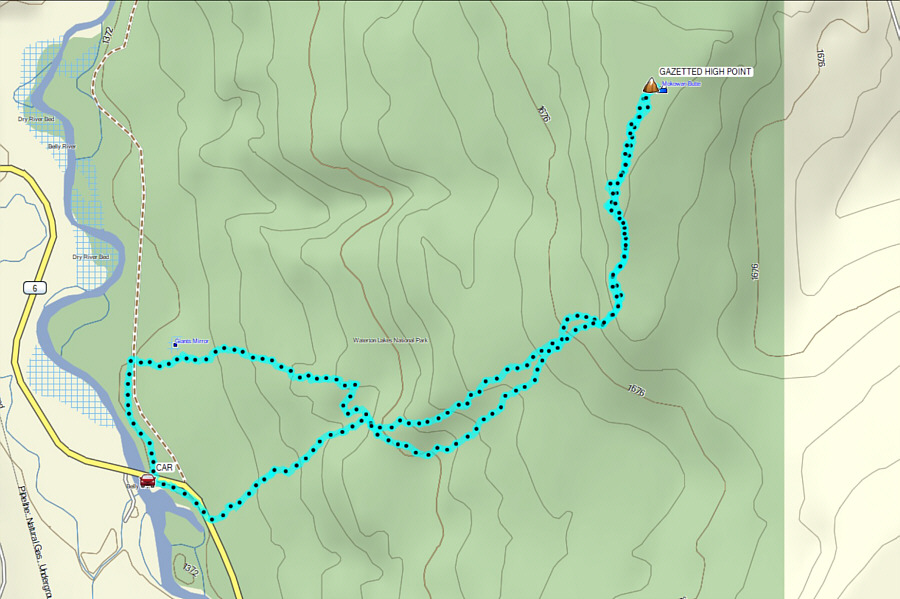Click the blue flag marker beside the summit
The height and width of the screenshot is (599, 900).
(x=663, y=90)
